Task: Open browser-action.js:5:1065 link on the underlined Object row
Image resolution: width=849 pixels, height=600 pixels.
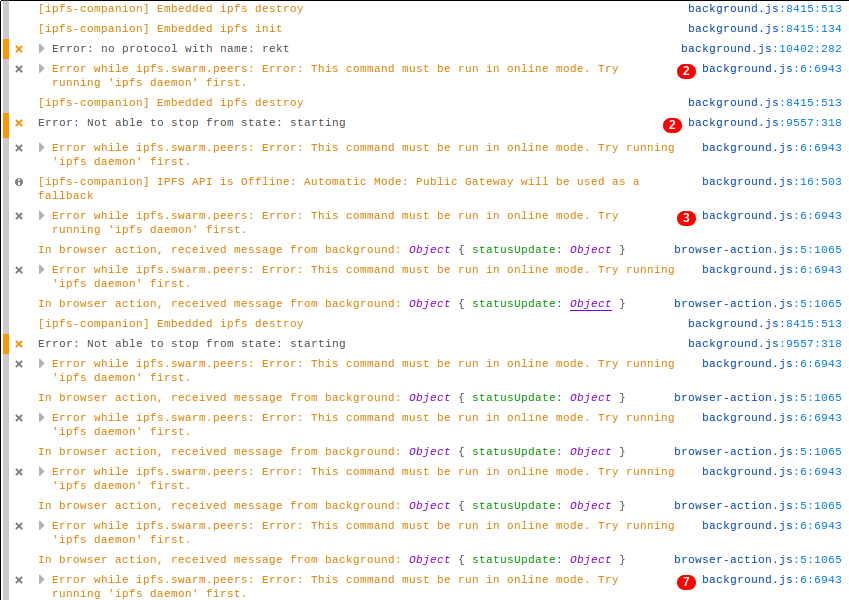Action: 757,304
